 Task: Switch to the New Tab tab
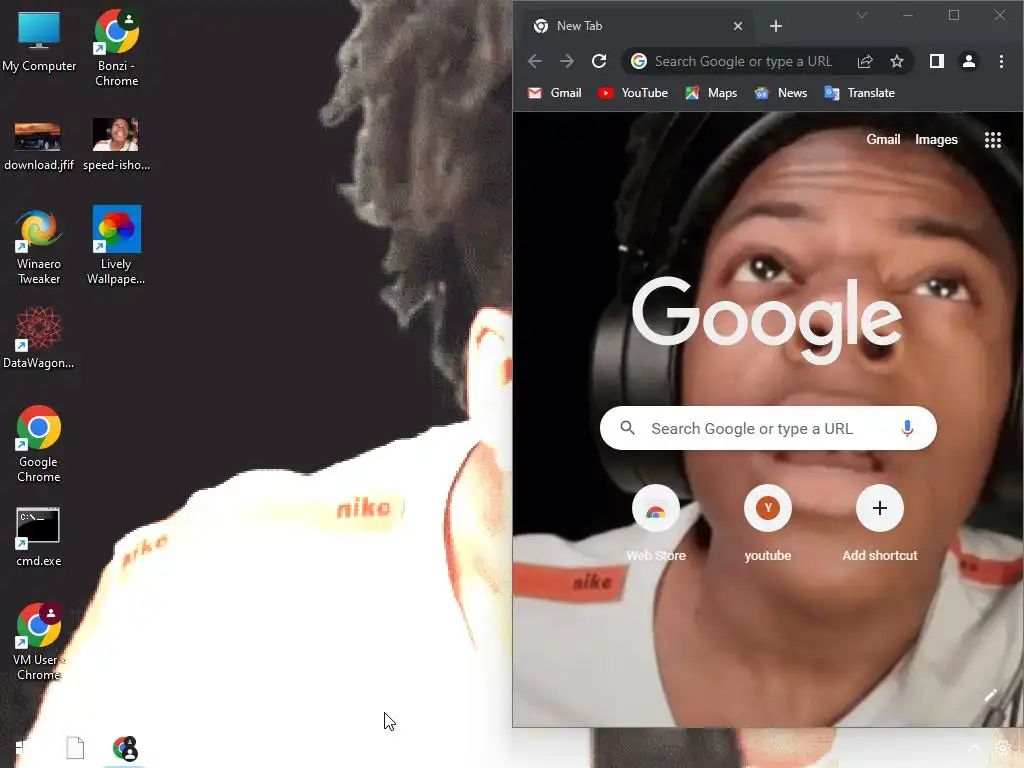point(637,26)
